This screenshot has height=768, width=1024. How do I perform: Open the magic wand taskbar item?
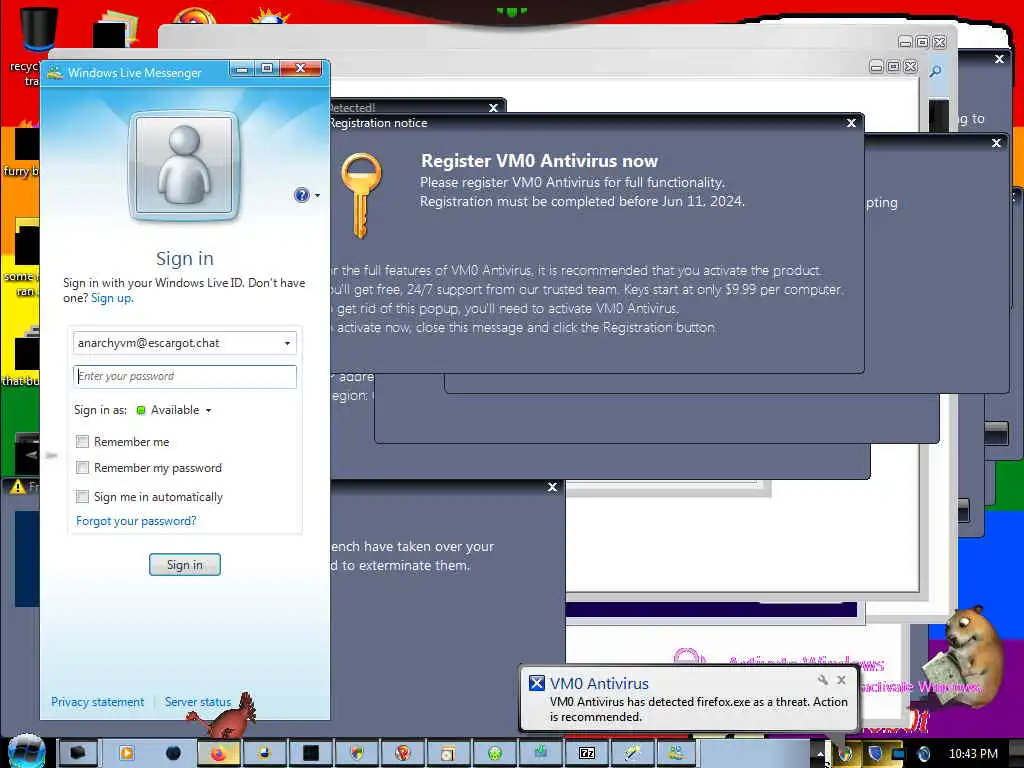632,754
